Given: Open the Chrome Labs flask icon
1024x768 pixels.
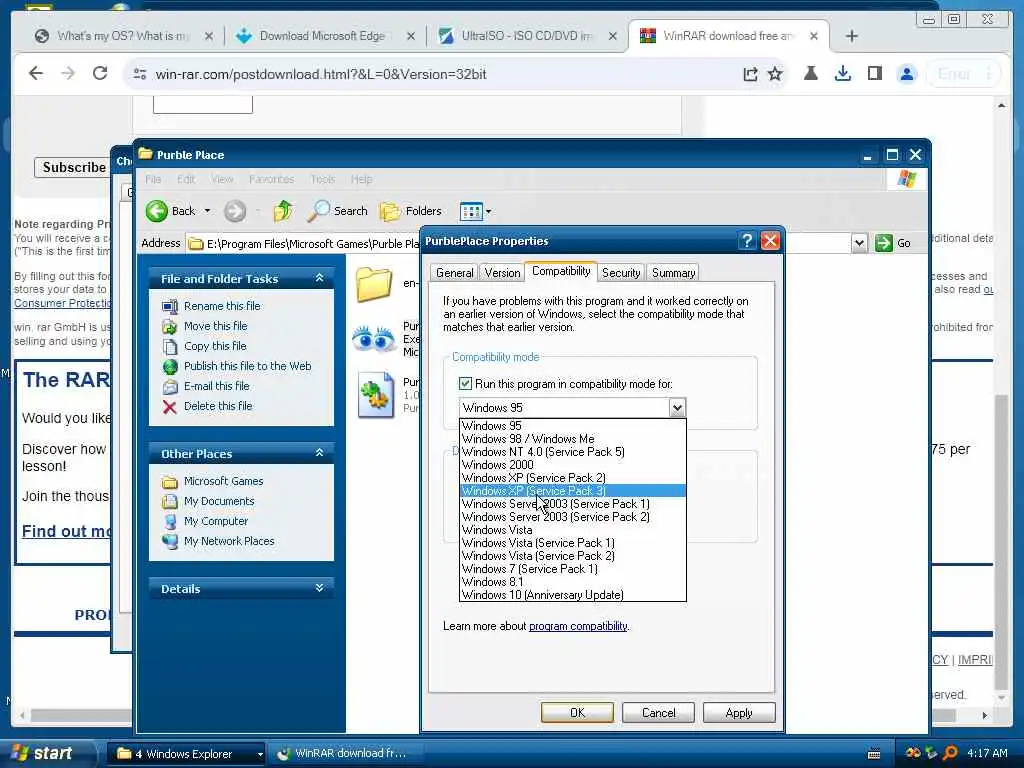Looking at the screenshot, I should tap(810, 74).
